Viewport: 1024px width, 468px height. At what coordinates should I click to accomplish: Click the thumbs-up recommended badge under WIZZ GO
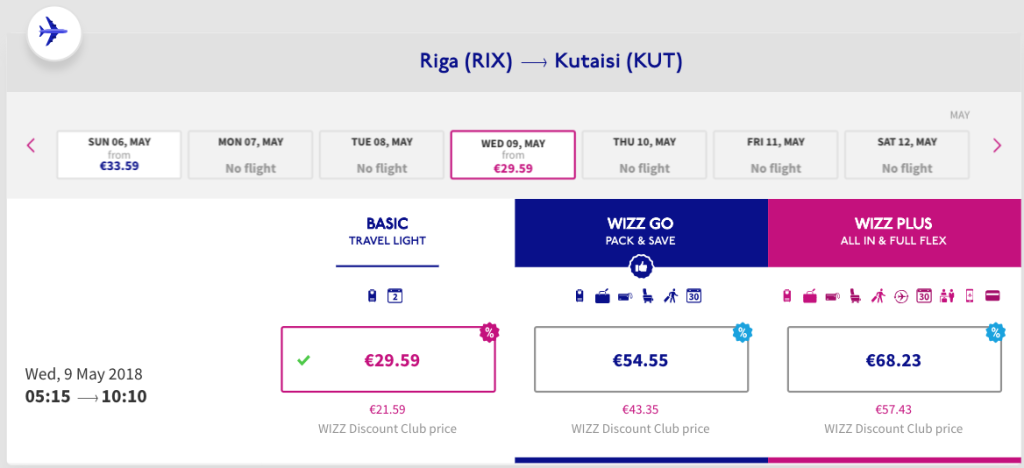pos(641,266)
